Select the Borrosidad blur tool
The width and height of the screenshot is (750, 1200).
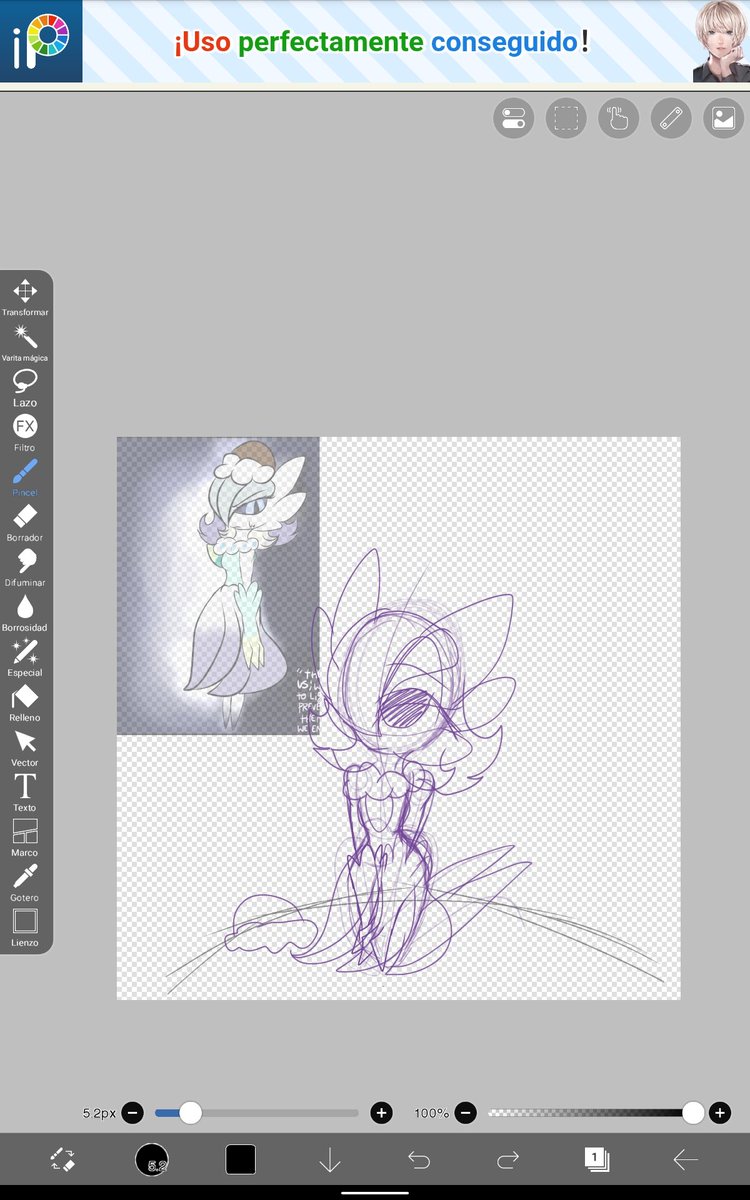(x=25, y=612)
